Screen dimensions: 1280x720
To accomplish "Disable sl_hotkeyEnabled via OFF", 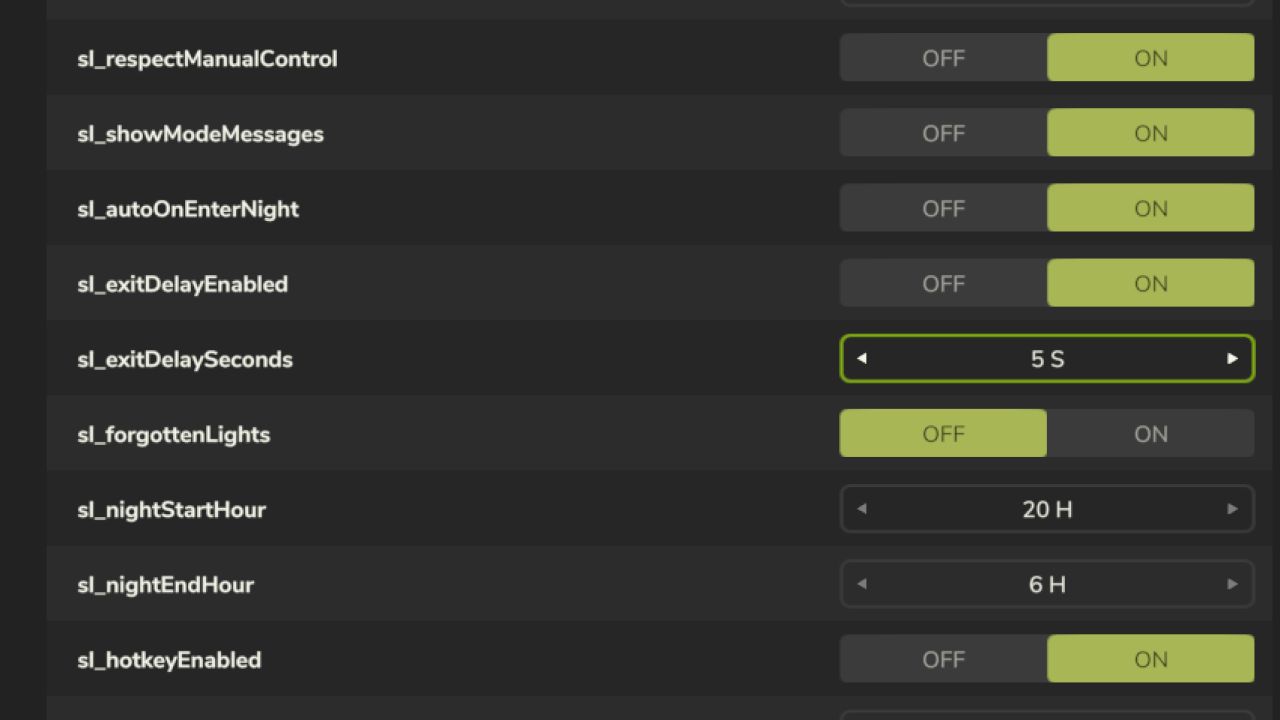I will [x=943, y=659].
